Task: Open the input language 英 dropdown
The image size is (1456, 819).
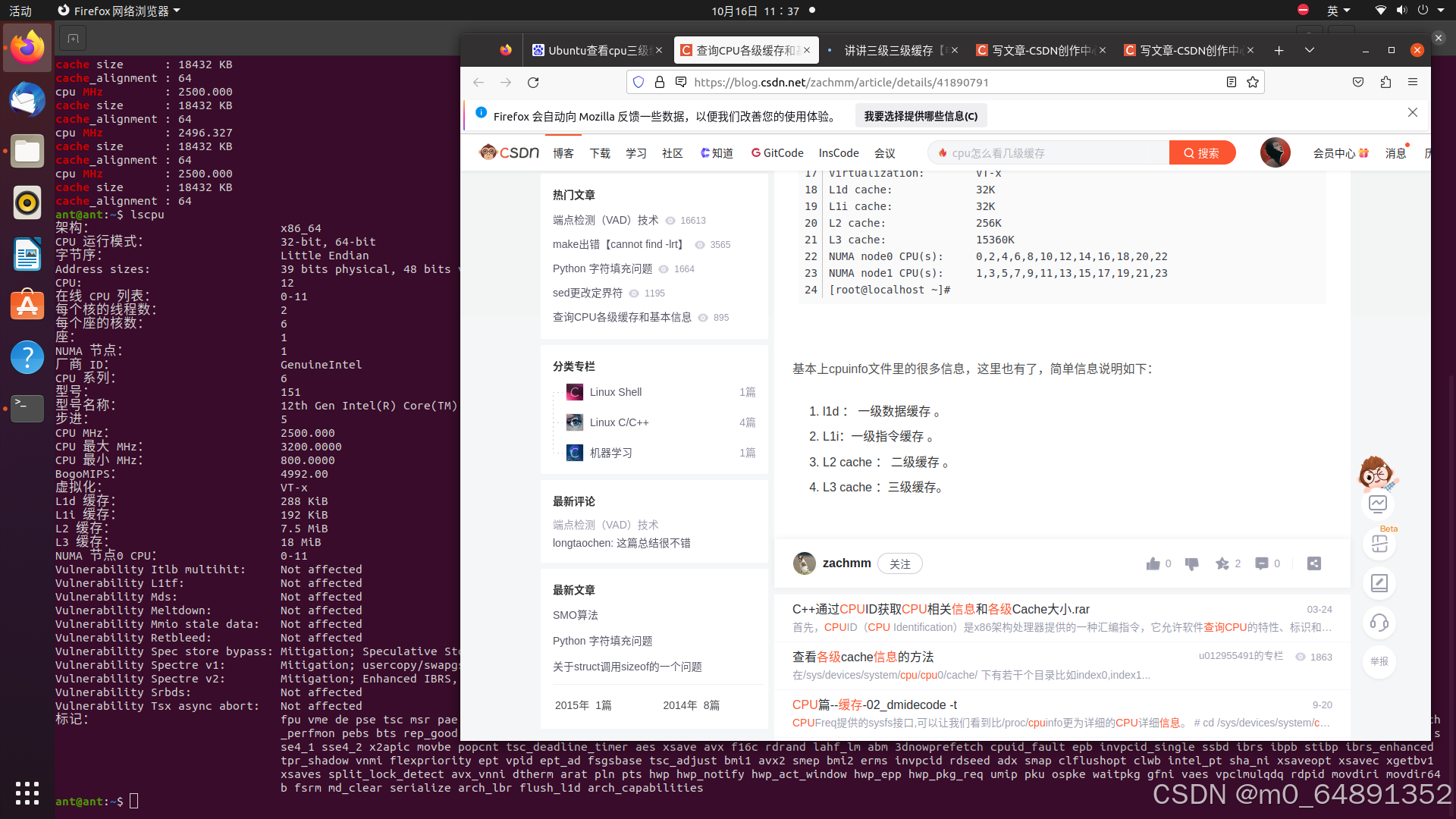Action: (1338, 11)
